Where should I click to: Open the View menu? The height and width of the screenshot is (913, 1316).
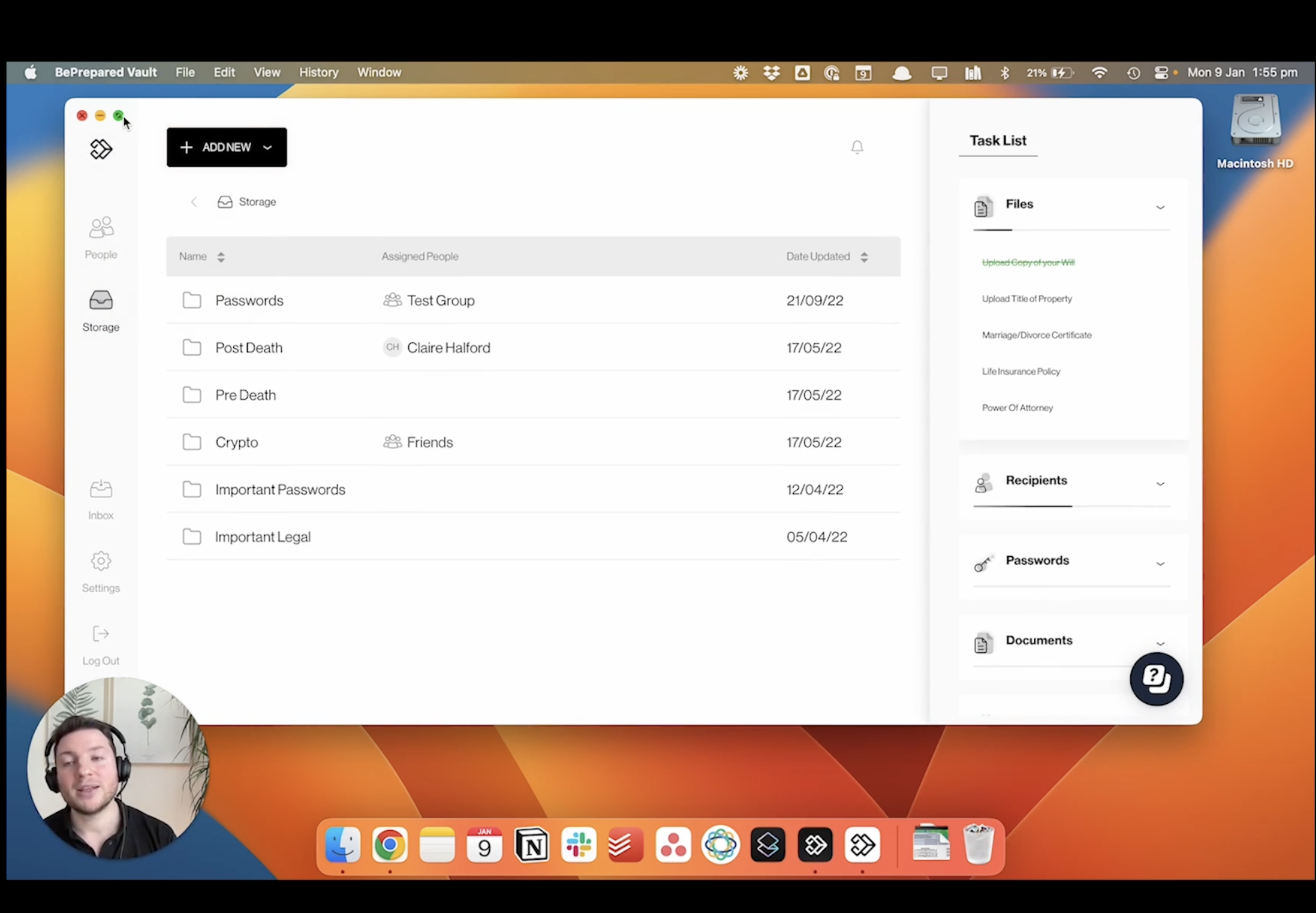267,72
